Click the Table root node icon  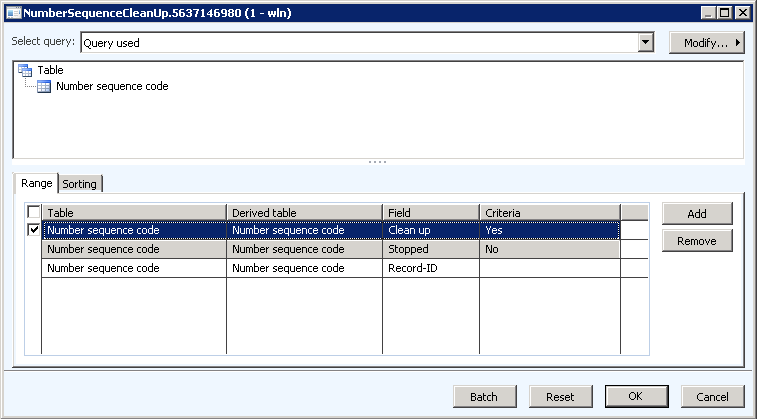coord(25,70)
